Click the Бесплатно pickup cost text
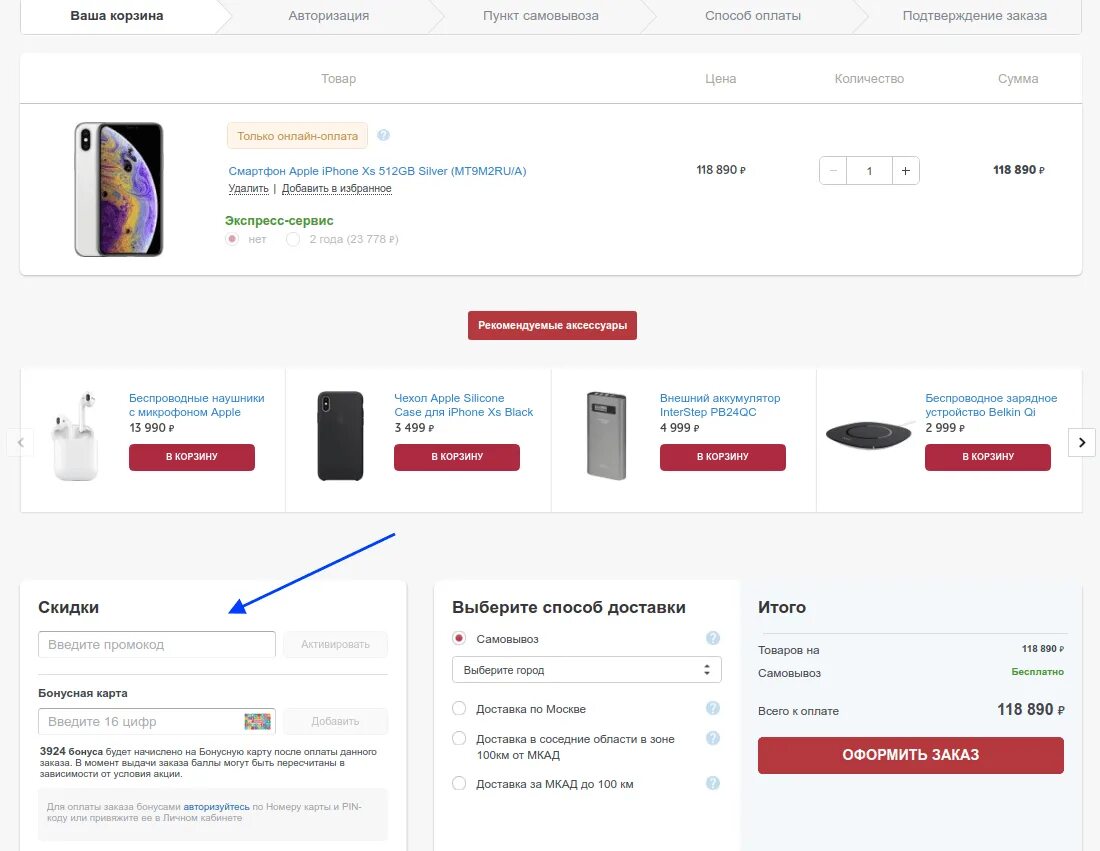1100x851 pixels. [1038, 672]
